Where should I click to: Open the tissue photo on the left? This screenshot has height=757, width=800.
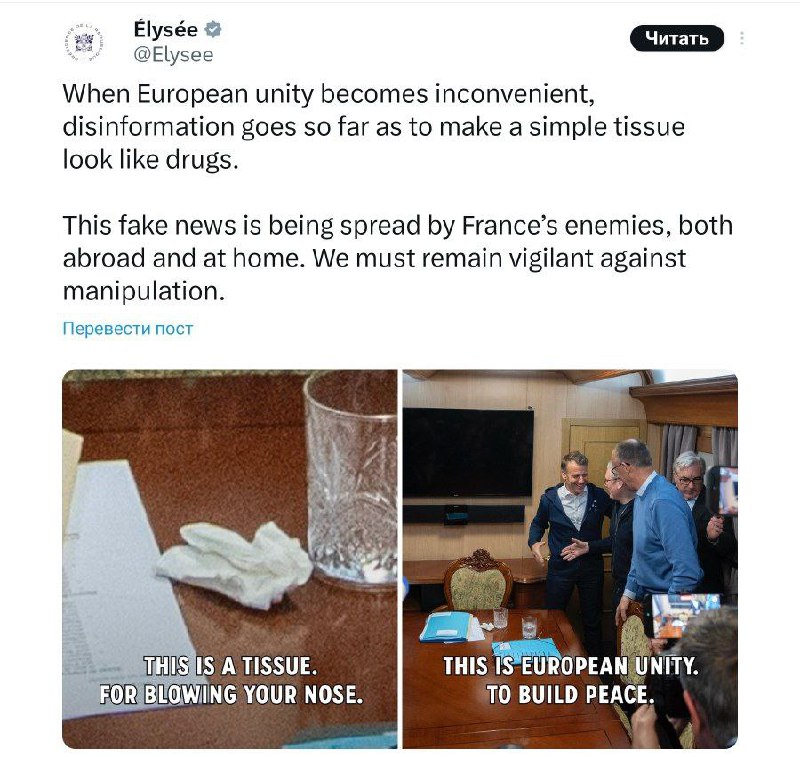[x=230, y=559]
